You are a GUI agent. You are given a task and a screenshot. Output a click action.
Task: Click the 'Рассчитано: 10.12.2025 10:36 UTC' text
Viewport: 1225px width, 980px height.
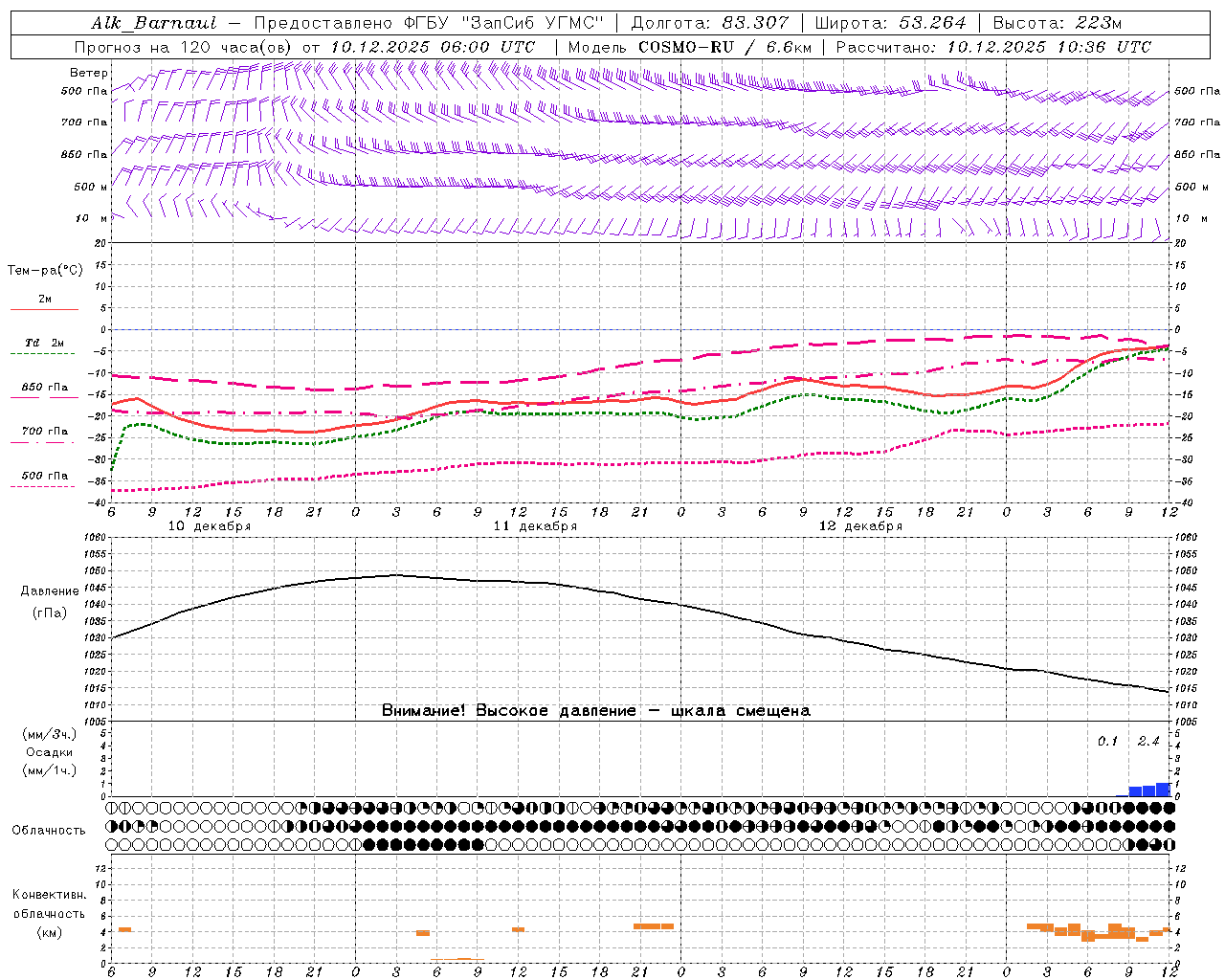click(x=994, y=47)
